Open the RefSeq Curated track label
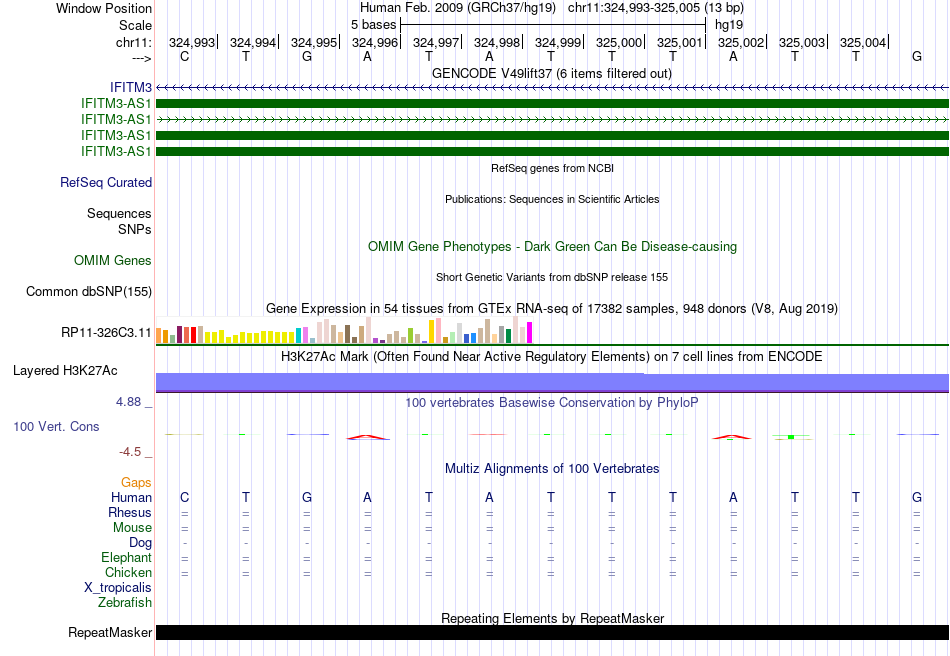 (106, 182)
